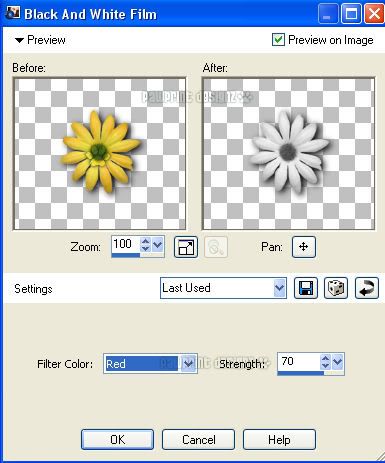The height and width of the screenshot is (463, 385).
Task: Click the Zoom blue slider bar
Action: pos(126,255)
